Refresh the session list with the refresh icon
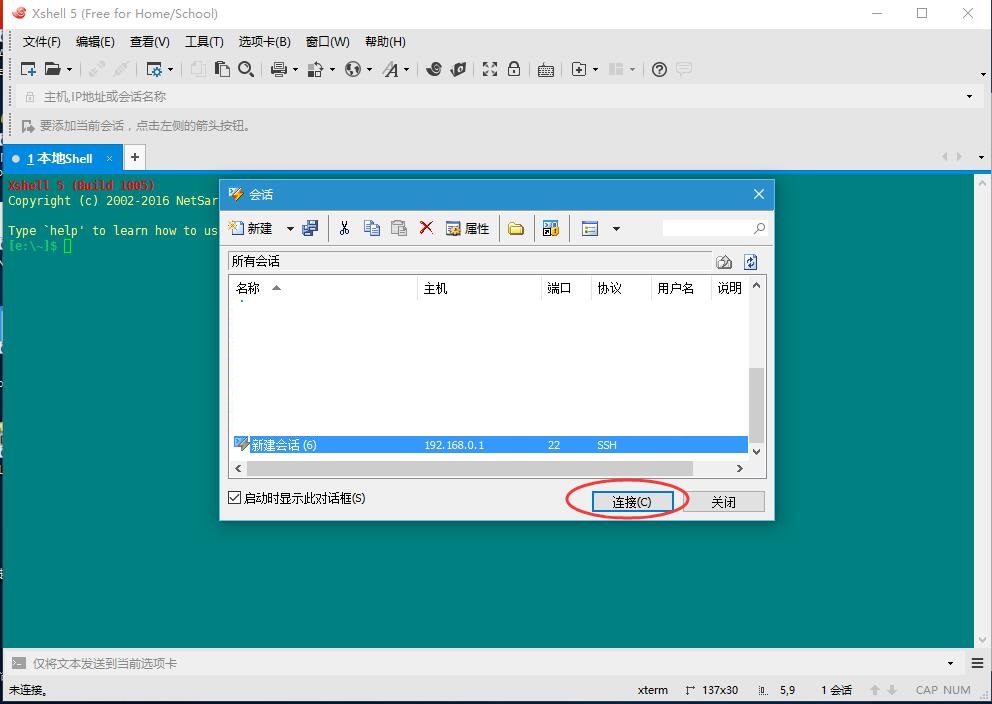Screen dimensions: 992x704 pyautogui.click(x=750, y=262)
